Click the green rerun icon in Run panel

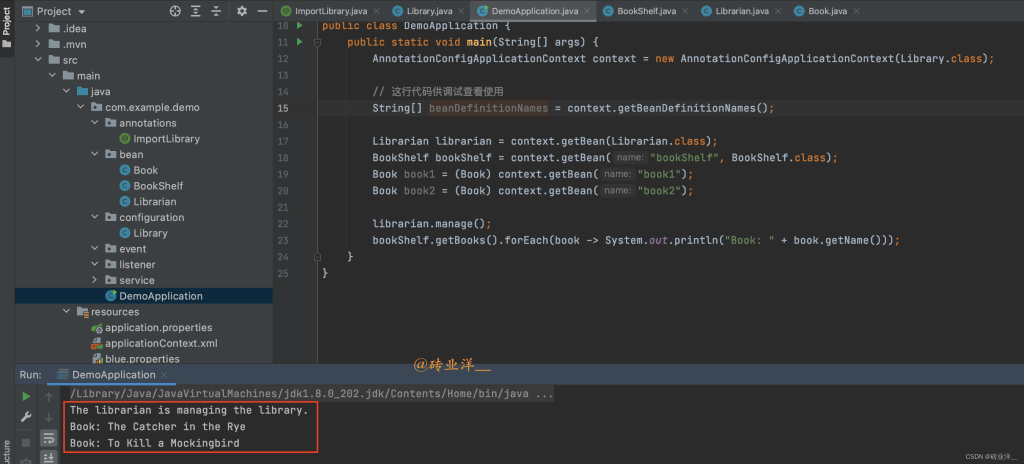click(x=26, y=396)
